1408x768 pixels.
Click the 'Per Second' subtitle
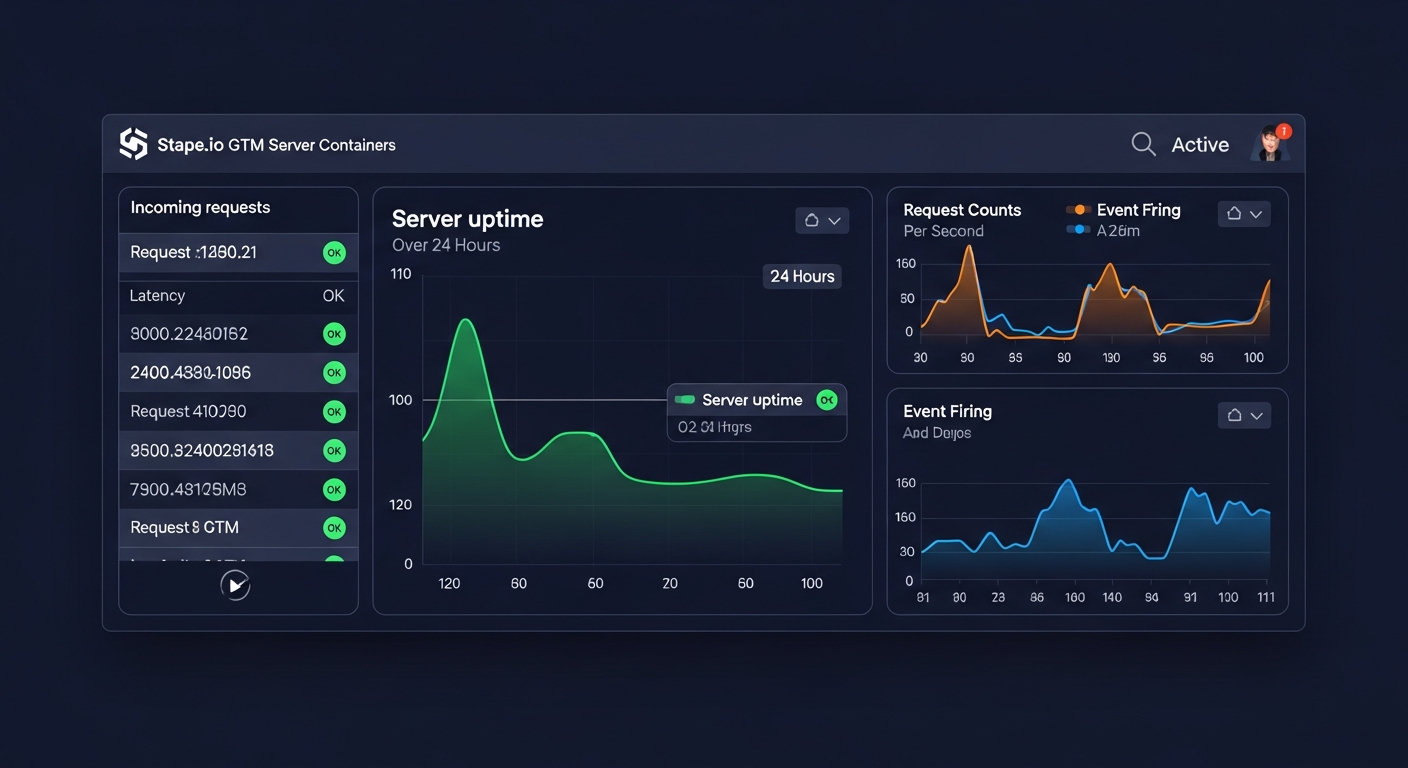tap(943, 231)
